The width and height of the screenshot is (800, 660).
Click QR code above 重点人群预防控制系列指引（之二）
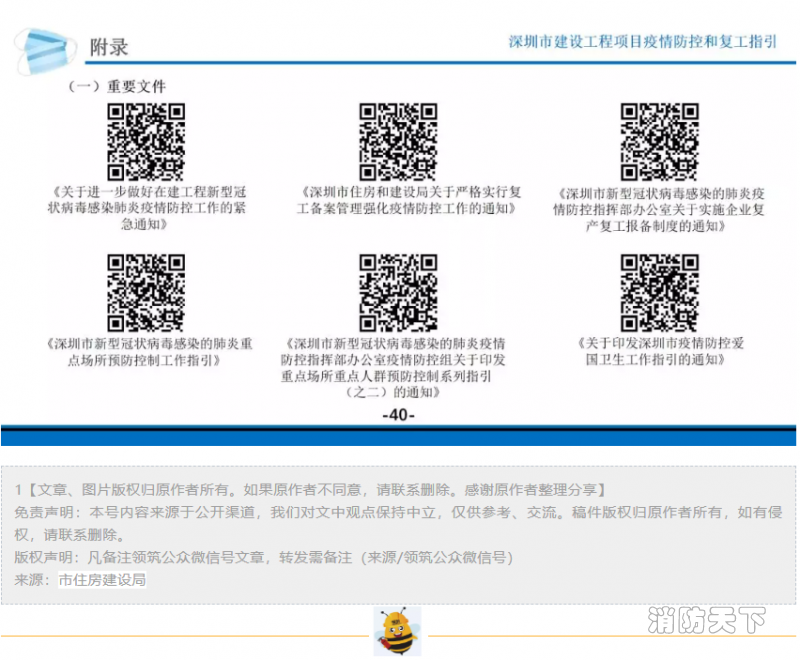tap(397, 293)
